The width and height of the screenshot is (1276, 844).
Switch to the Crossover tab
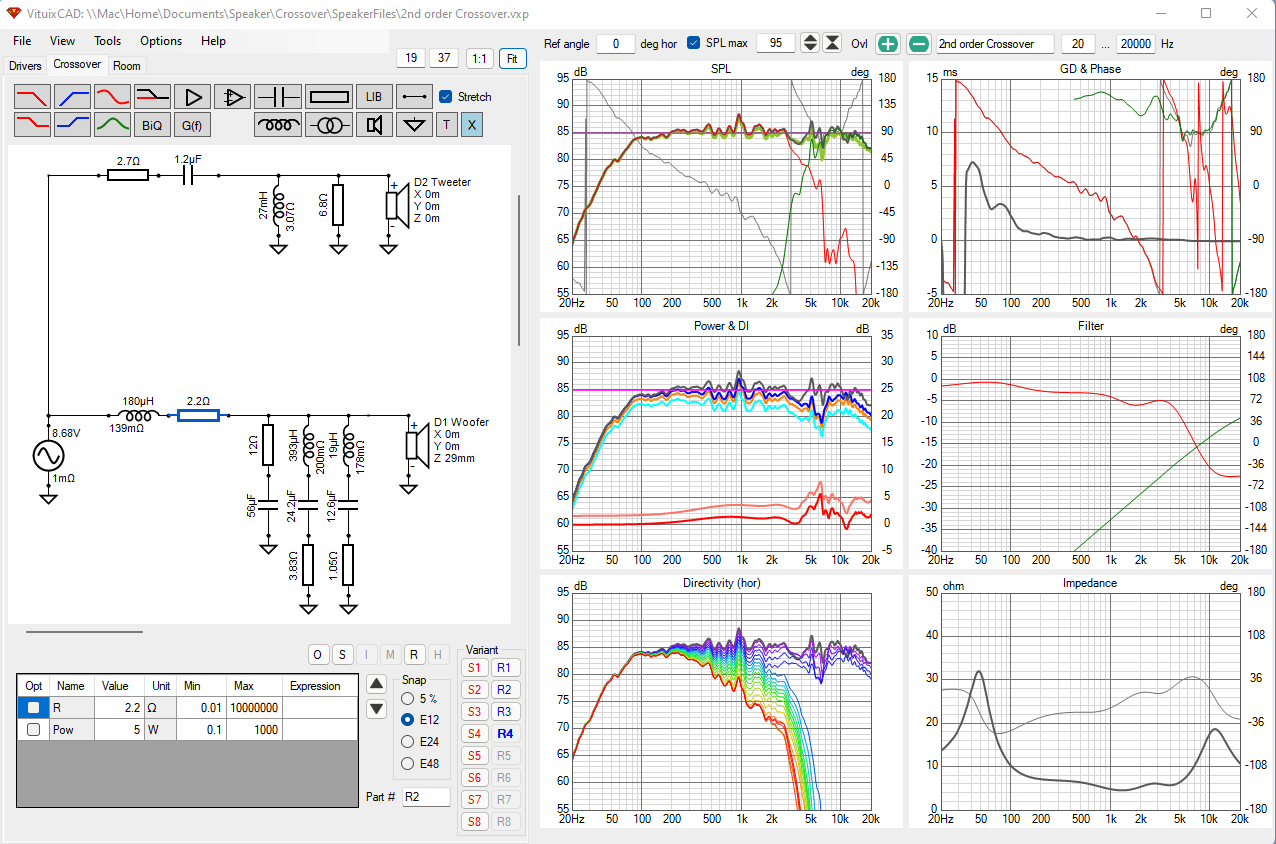(x=77, y=64)
